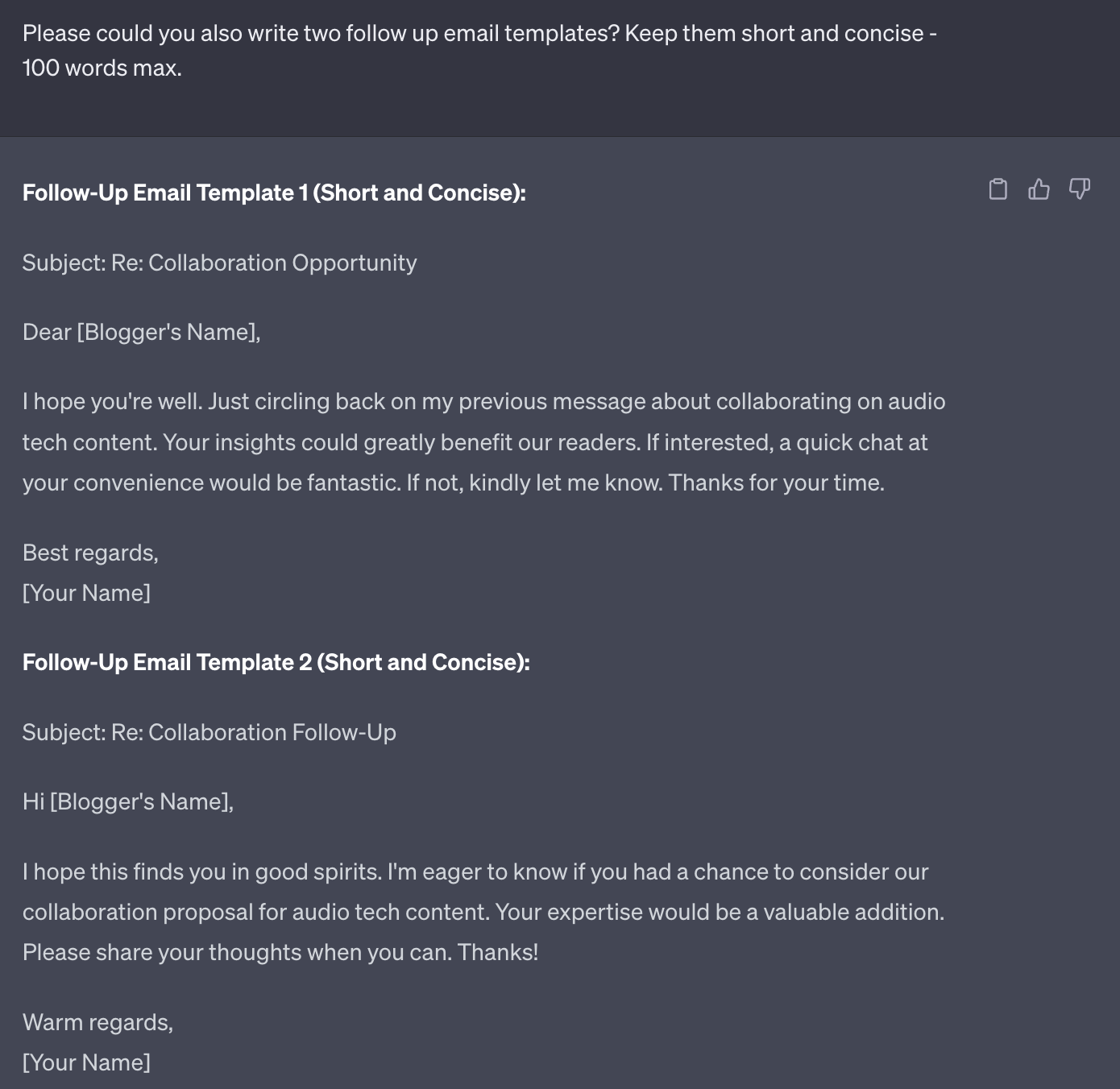The image size is (1120, 1089).
Task: Click the thumbs down icon
Action: click(x=1079, y=189)
